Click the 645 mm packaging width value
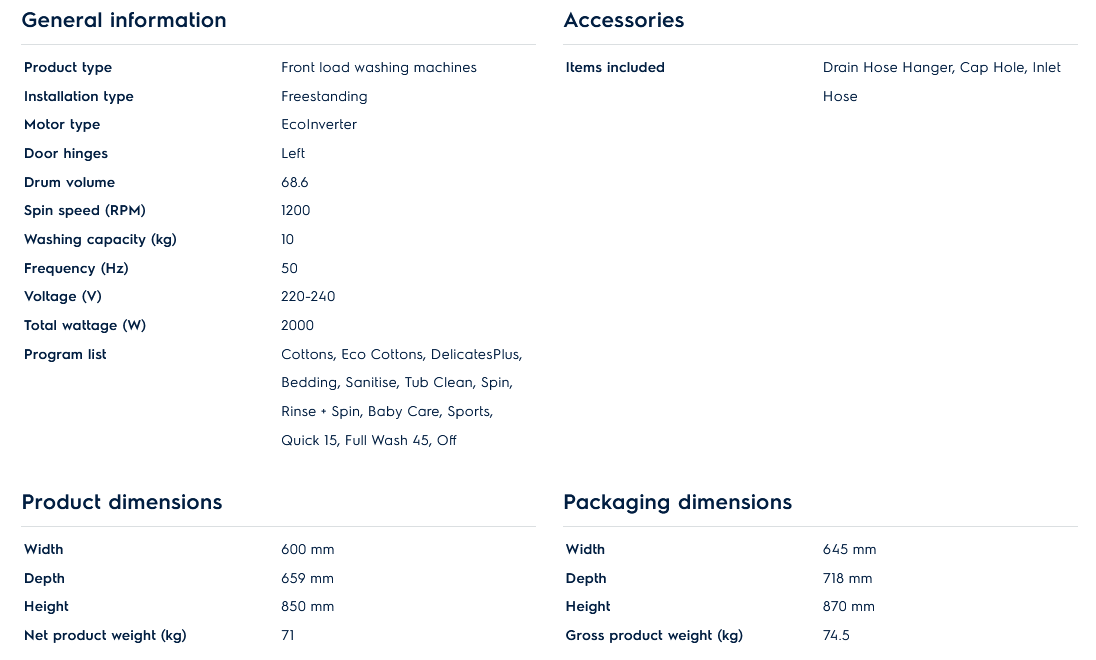 coord(849,550)
